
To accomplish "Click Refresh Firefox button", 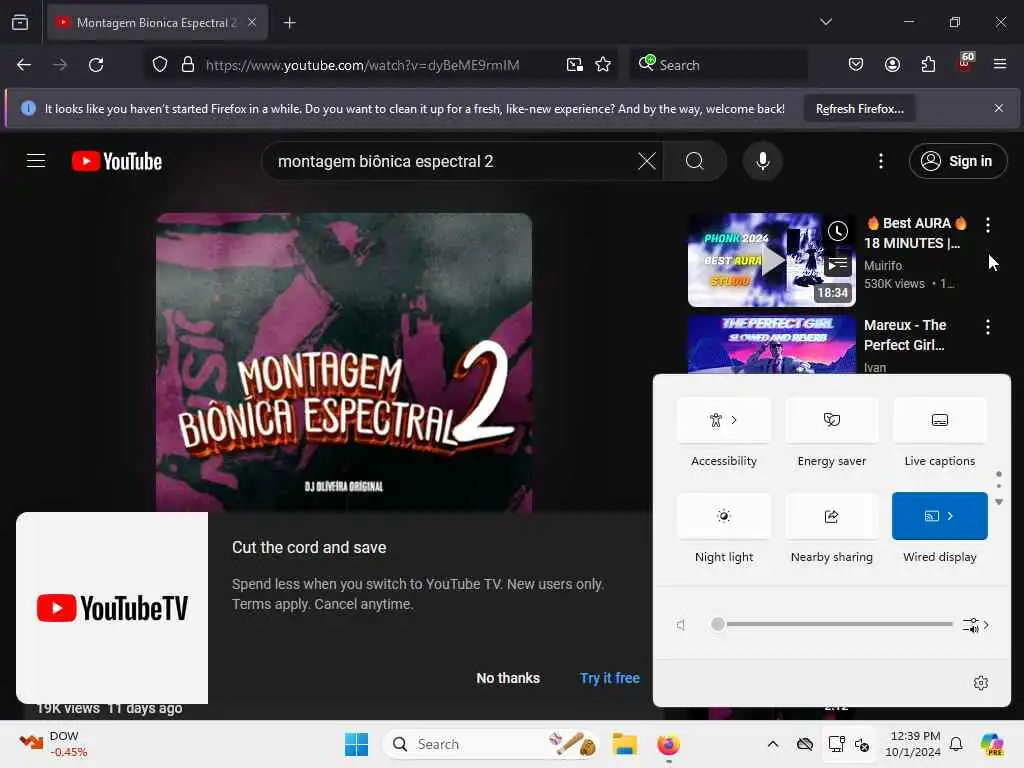I will [859, 108].
